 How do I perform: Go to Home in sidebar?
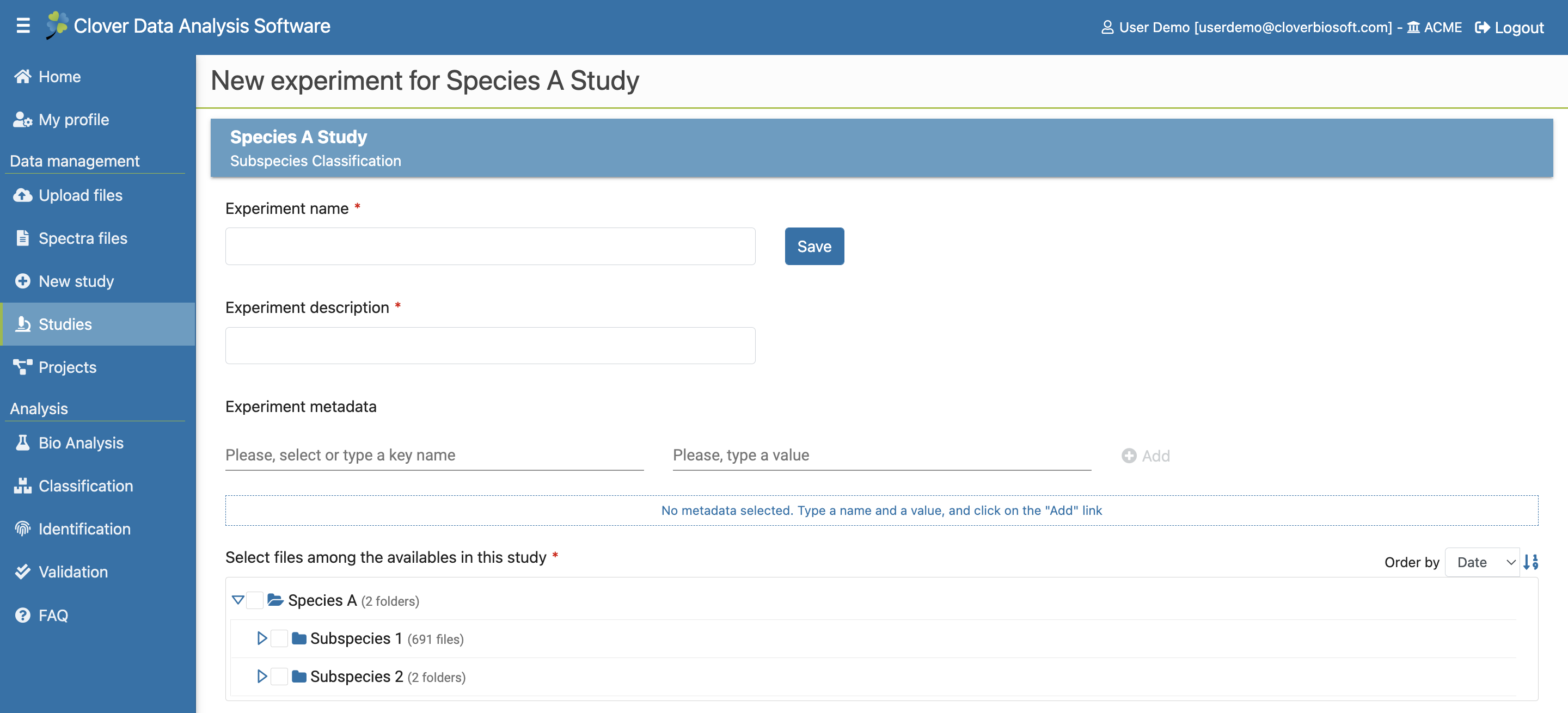coord(97,77)
